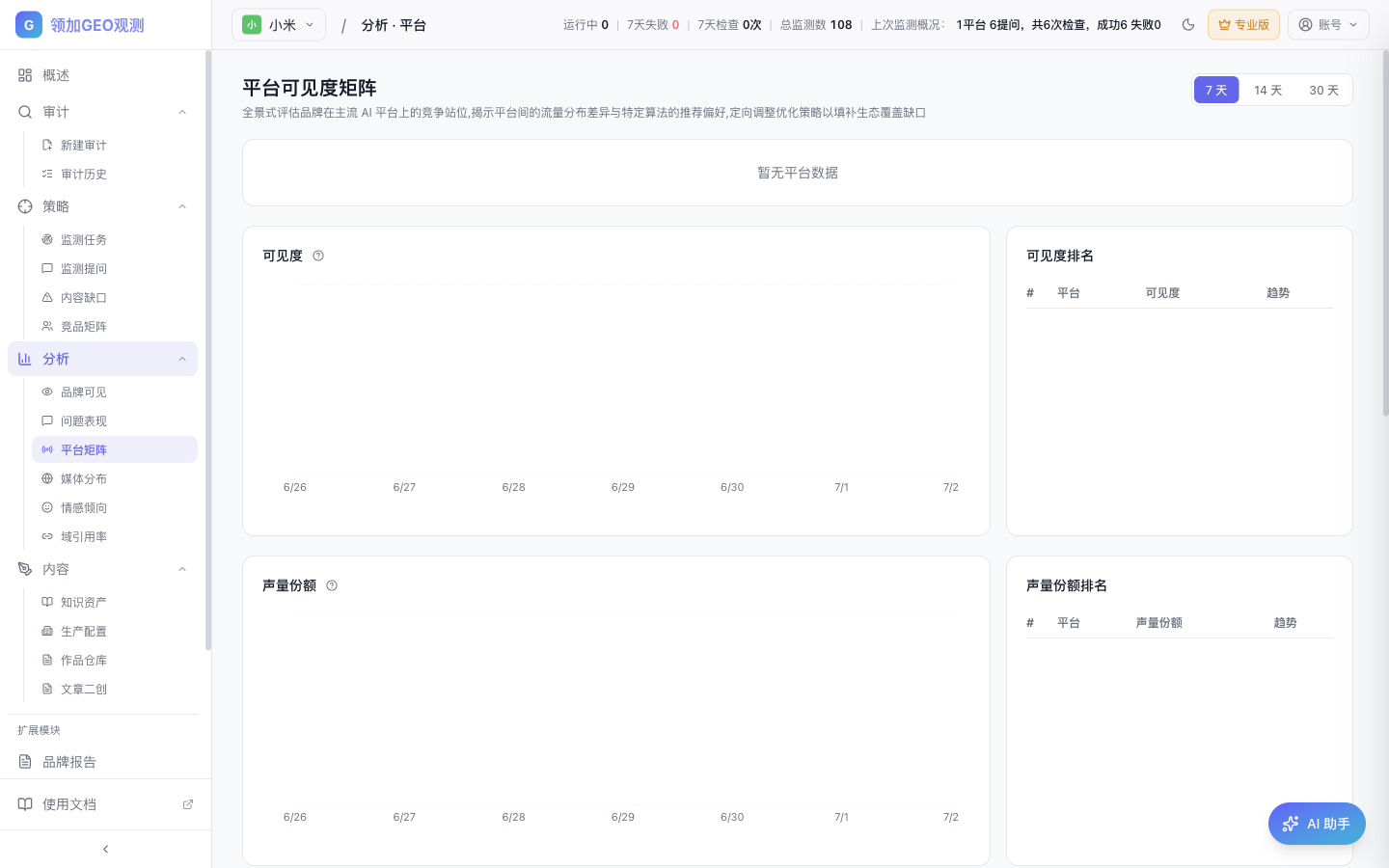
Task: Select the 14 天 time range
Action: 1267,90
